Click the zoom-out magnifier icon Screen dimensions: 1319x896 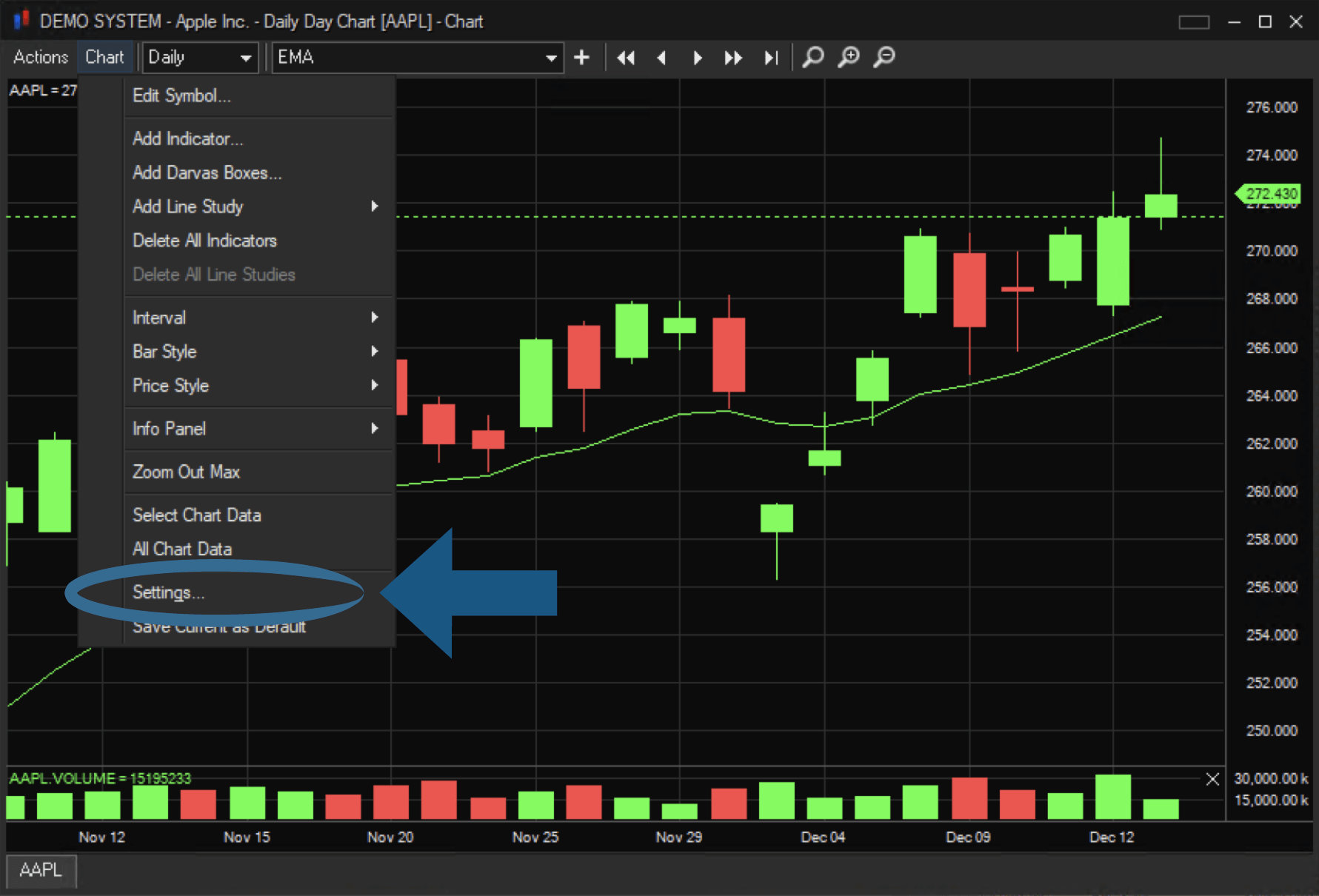[x=884, y=57]
